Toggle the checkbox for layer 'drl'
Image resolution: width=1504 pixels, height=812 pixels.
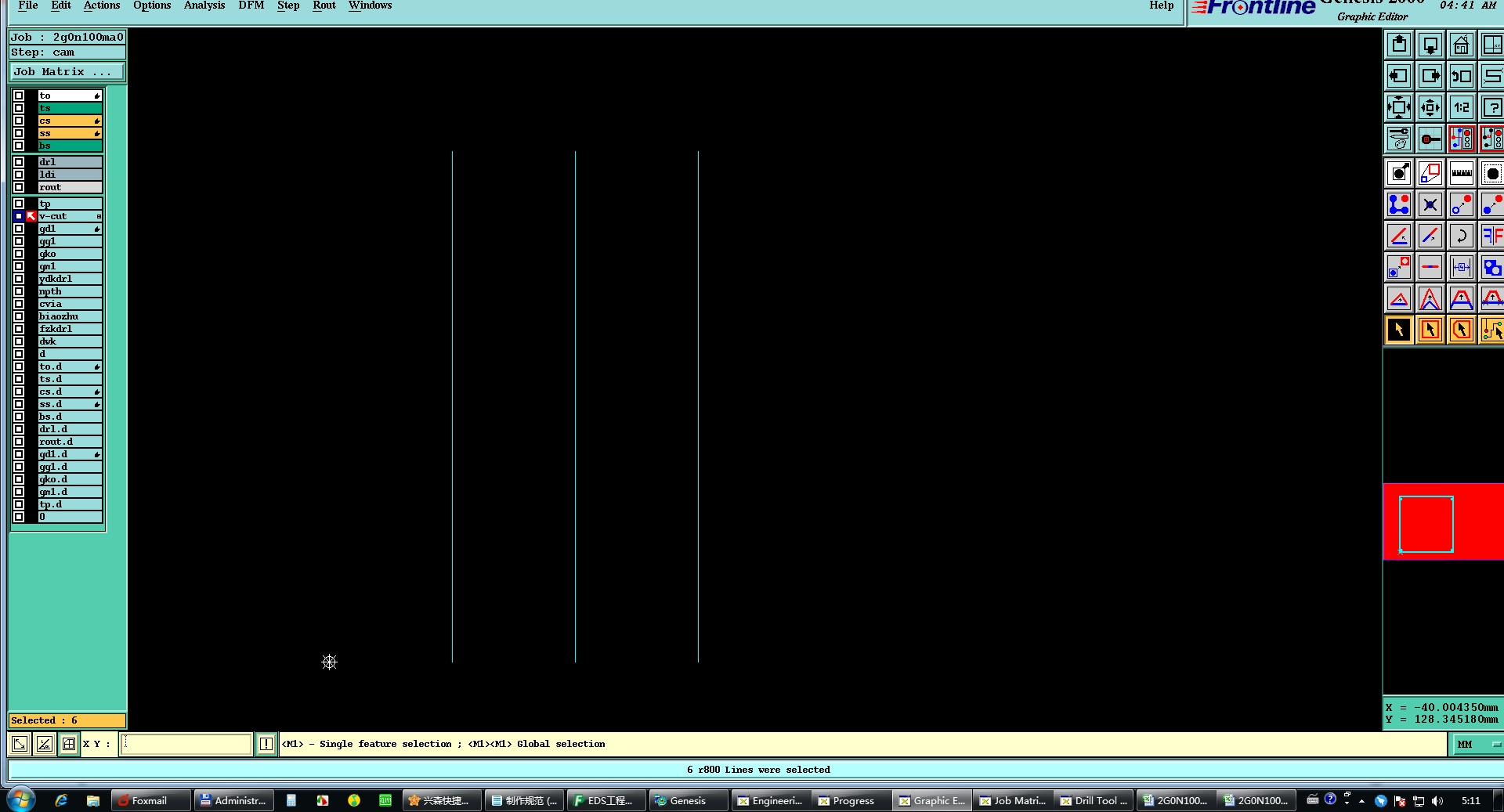coord(19,162)
